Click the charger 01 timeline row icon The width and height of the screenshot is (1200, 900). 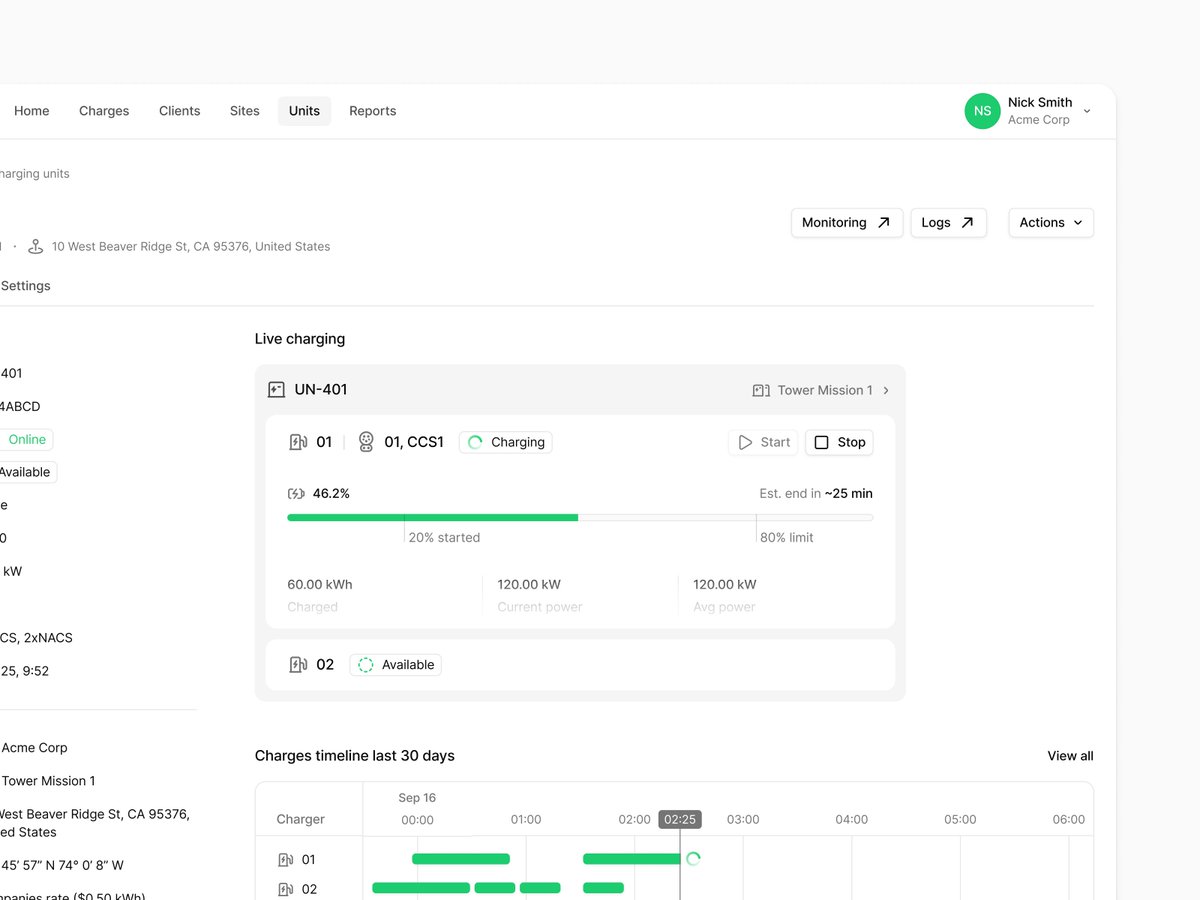point(285,860)
